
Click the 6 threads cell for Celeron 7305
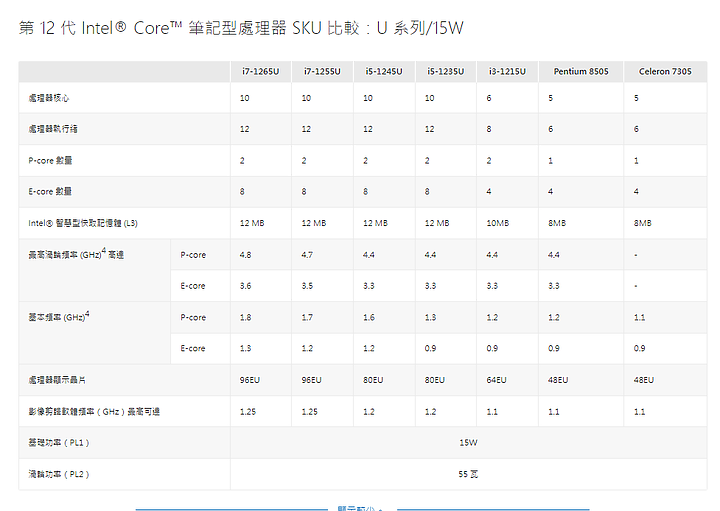pyautogui.click(x=636, y=129)
